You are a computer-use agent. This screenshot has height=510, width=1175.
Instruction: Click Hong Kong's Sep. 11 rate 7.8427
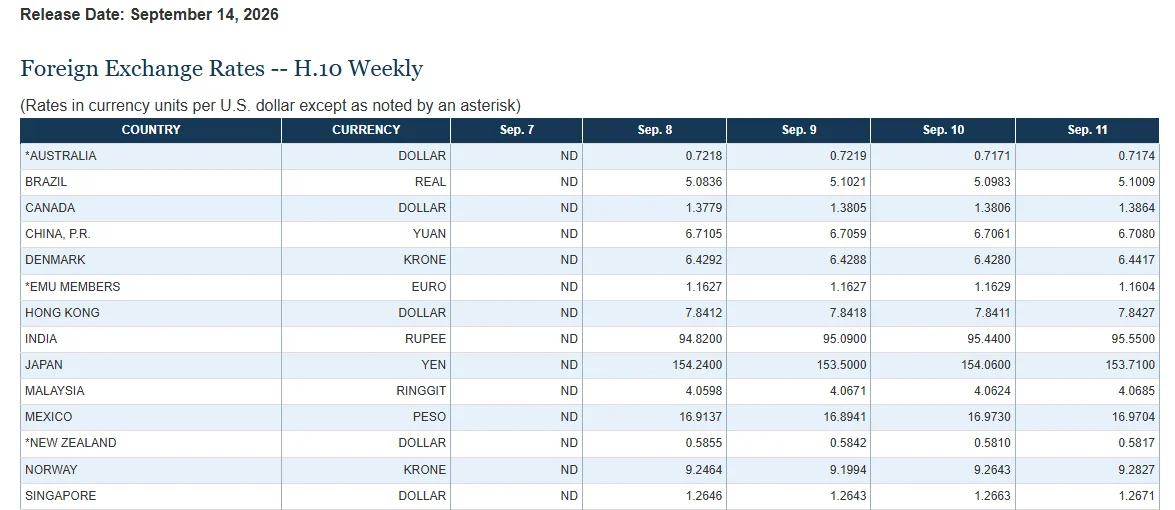(x=1087, y=313)
